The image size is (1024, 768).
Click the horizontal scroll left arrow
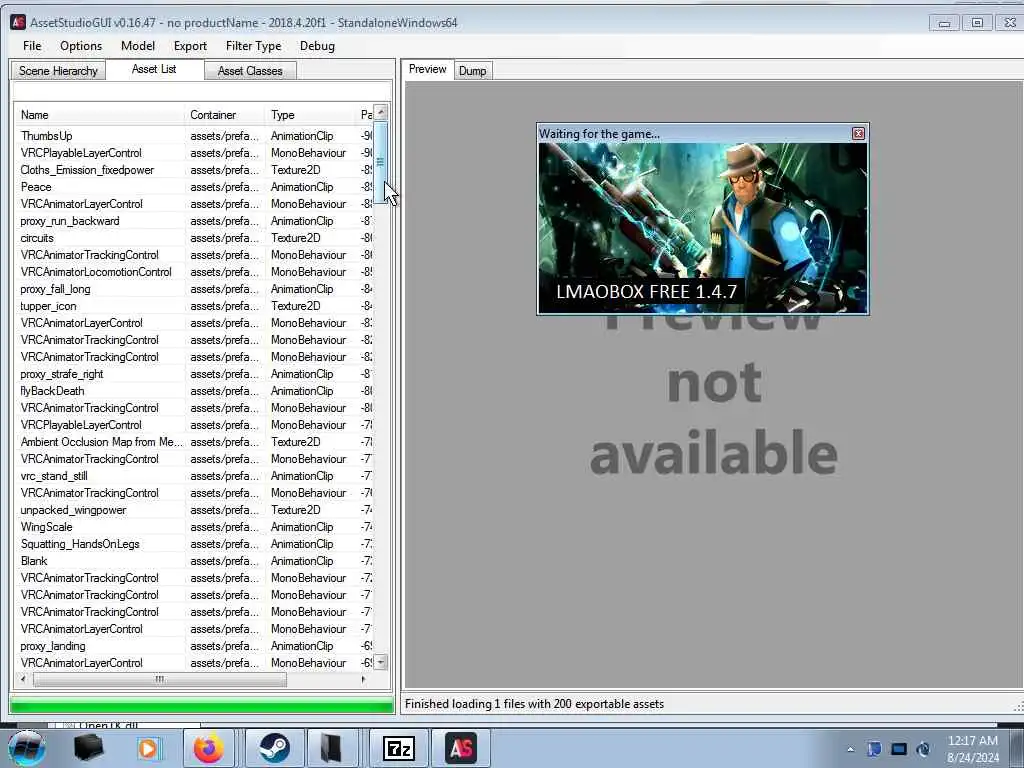24,679
